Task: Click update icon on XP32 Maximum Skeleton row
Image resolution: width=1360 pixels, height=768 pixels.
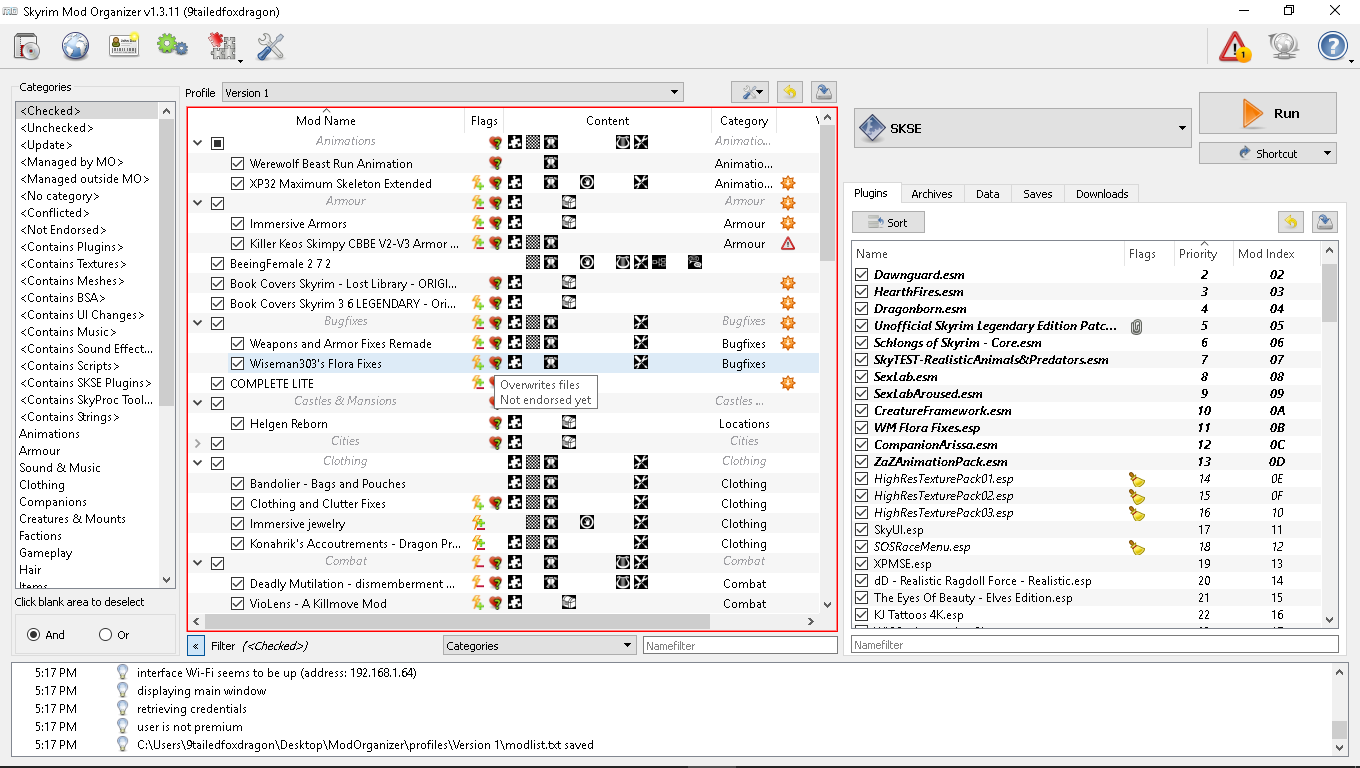Action: pos(788,183)
